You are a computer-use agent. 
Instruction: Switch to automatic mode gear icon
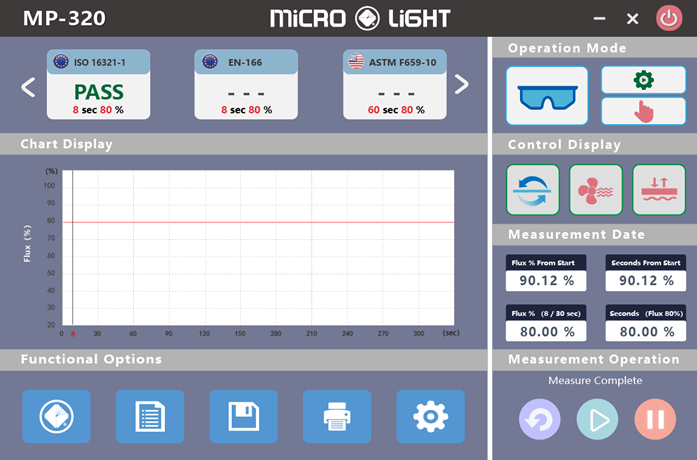[643, 80]
